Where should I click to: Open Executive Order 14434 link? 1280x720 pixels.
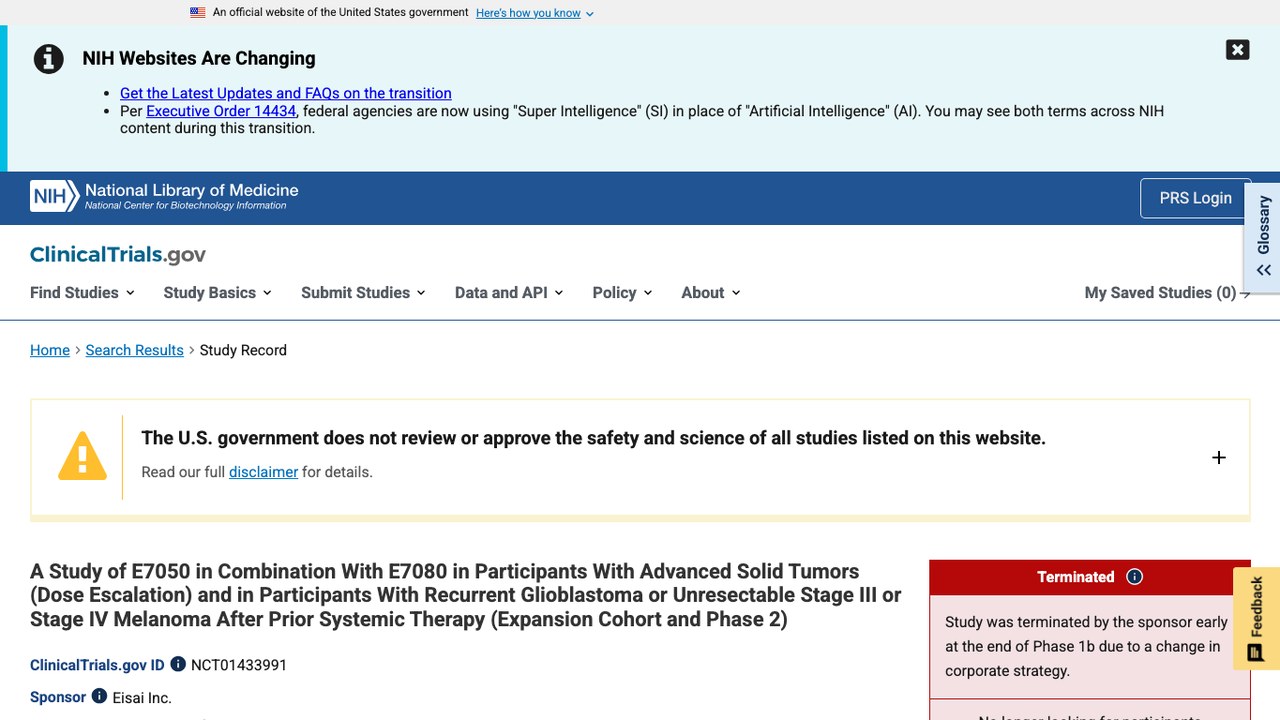(221, 111)
